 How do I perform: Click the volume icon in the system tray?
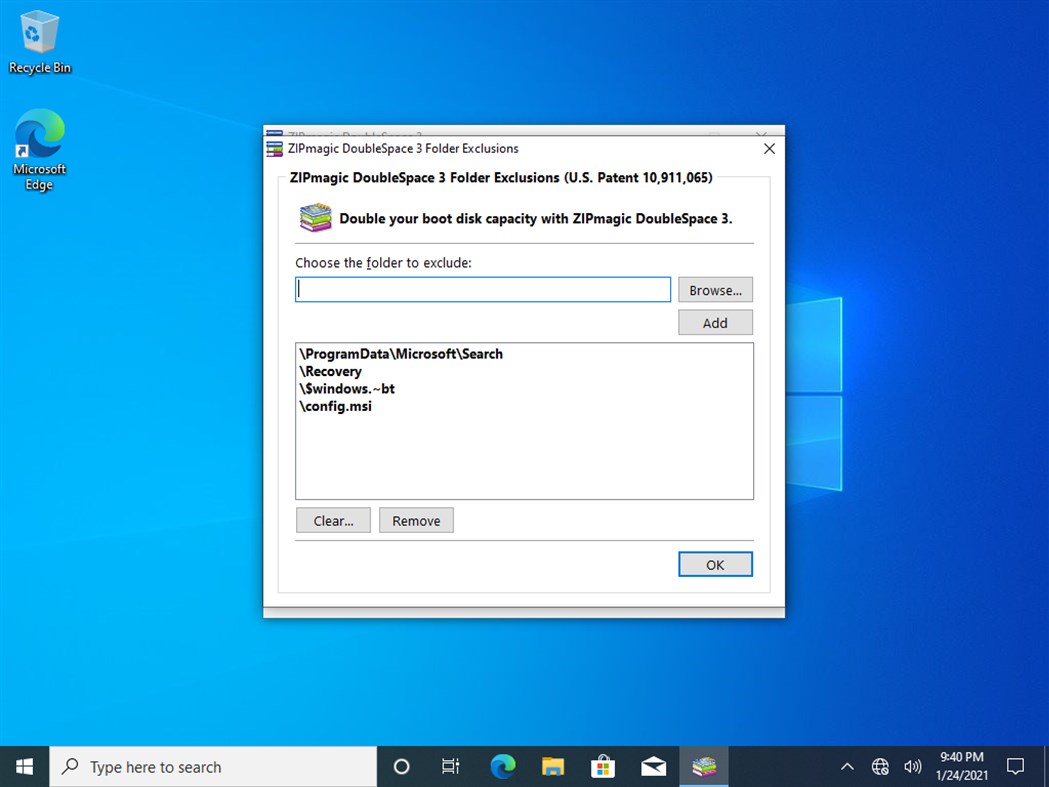tap(912, 766)
